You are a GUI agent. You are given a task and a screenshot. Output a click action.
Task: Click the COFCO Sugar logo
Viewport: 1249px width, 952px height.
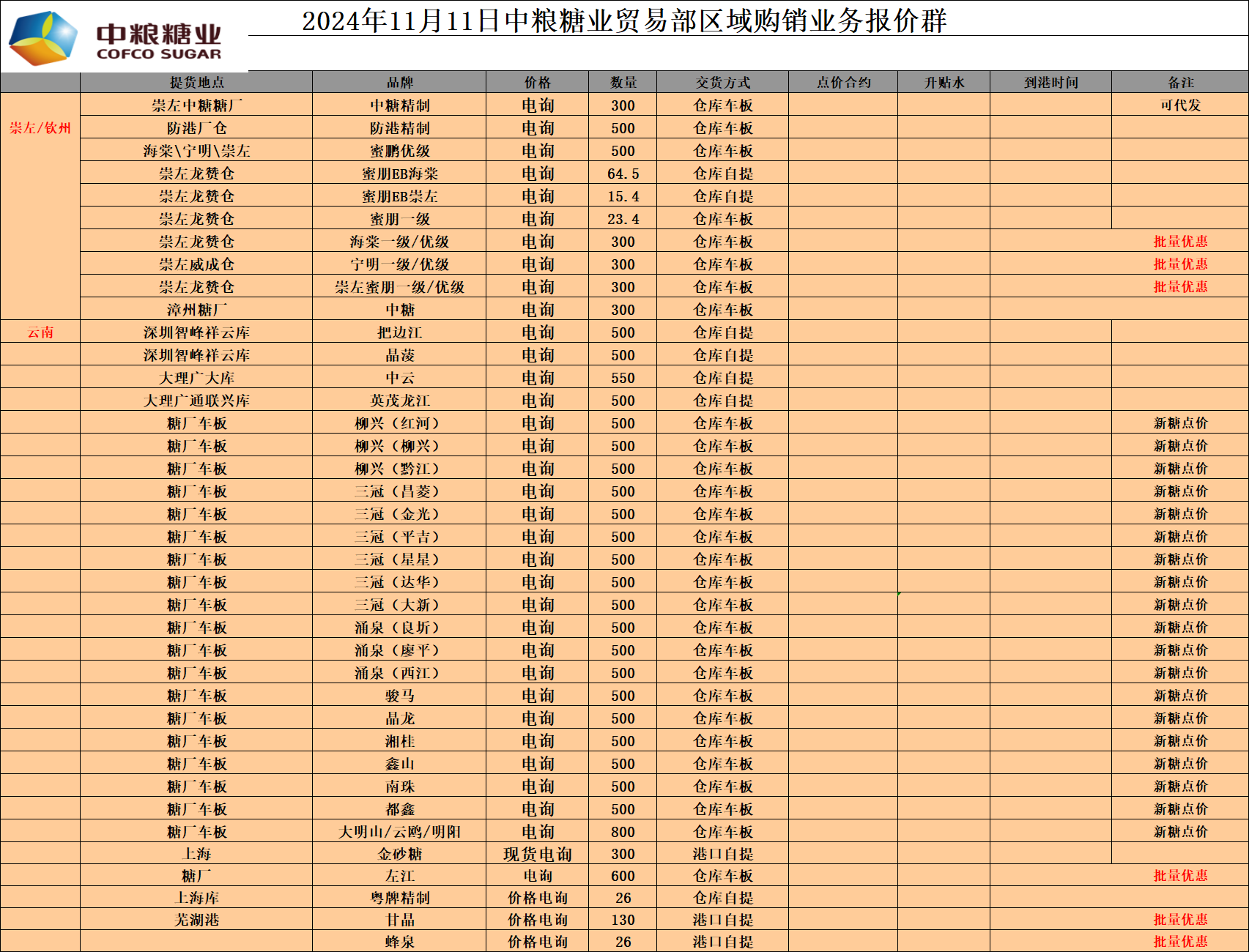[116, 39]
